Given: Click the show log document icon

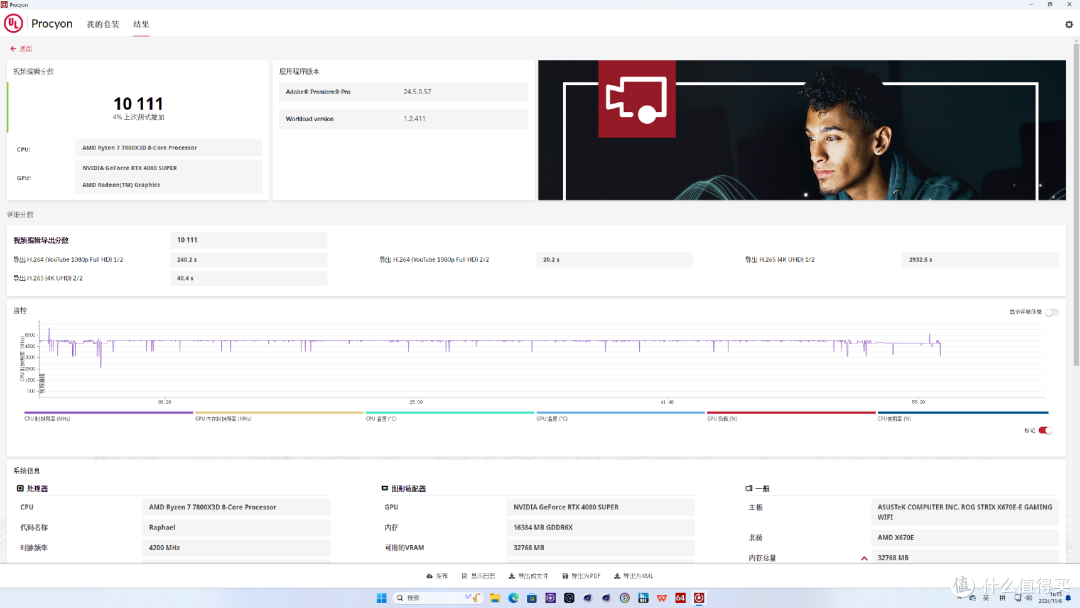Looking at the screenshot, I should tap(464, 576).
